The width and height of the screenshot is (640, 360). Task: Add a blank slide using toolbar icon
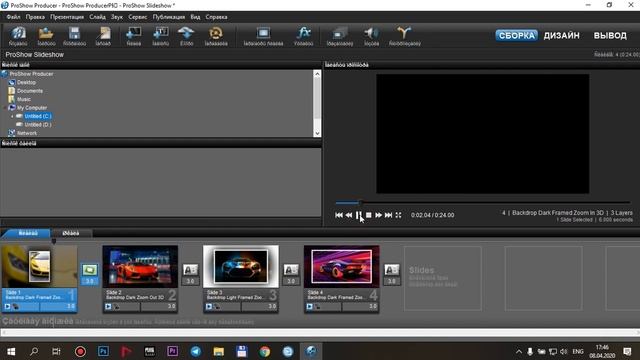(133, 36)
